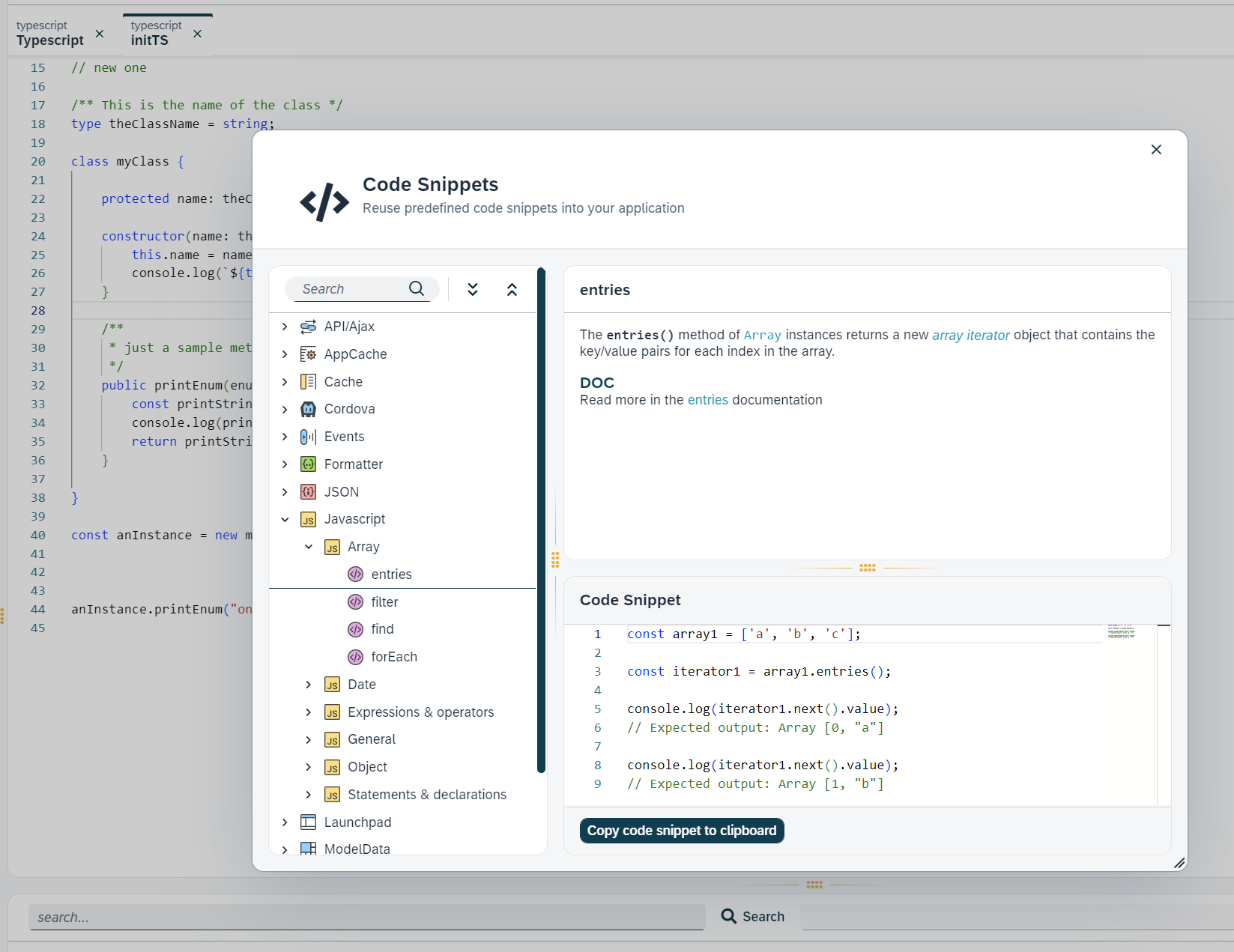This screenshot has width=1234, height=952.
Task: Close the Code Snippets dialog
Action: (x=1156, y=150)
